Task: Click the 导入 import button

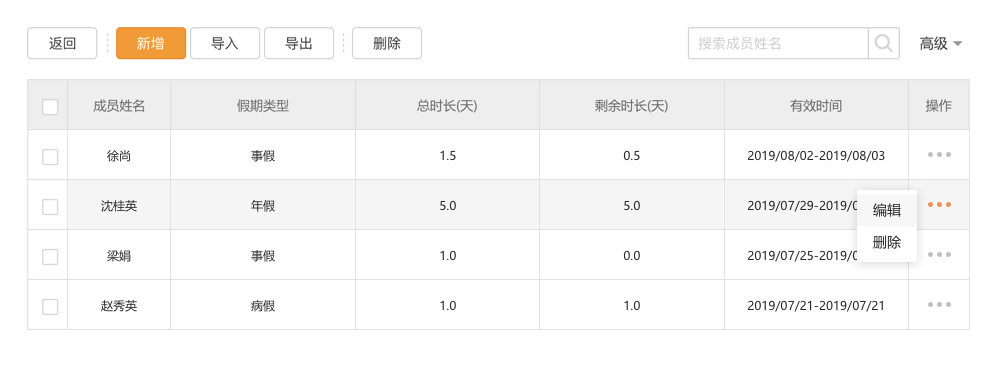Action: (x=225, y=43)
